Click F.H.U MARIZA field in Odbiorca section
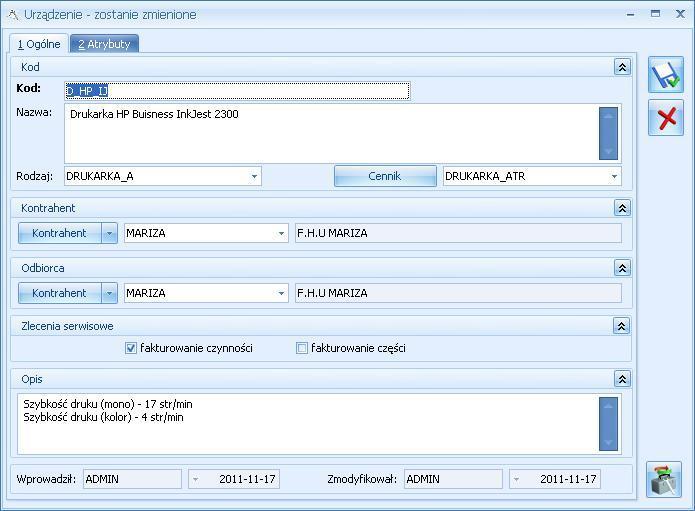Viewport: 695px width, 511px height. [x=458, y=293]
